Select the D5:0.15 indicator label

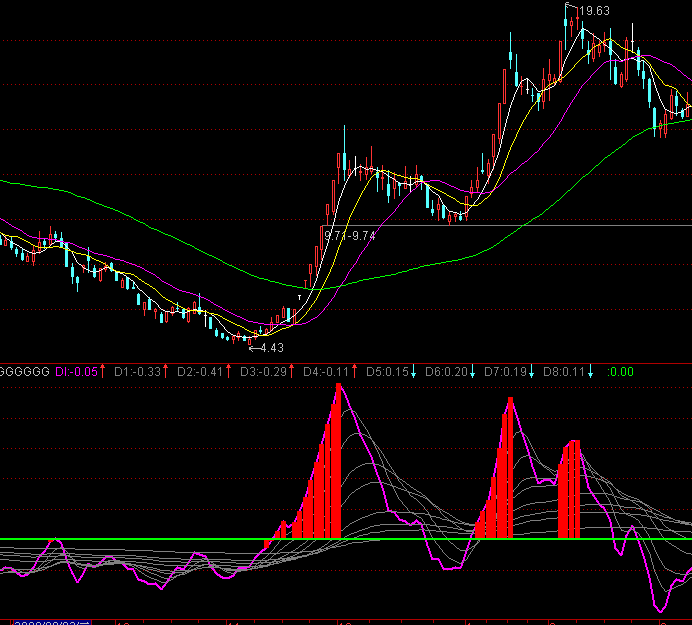coord(387,372)
